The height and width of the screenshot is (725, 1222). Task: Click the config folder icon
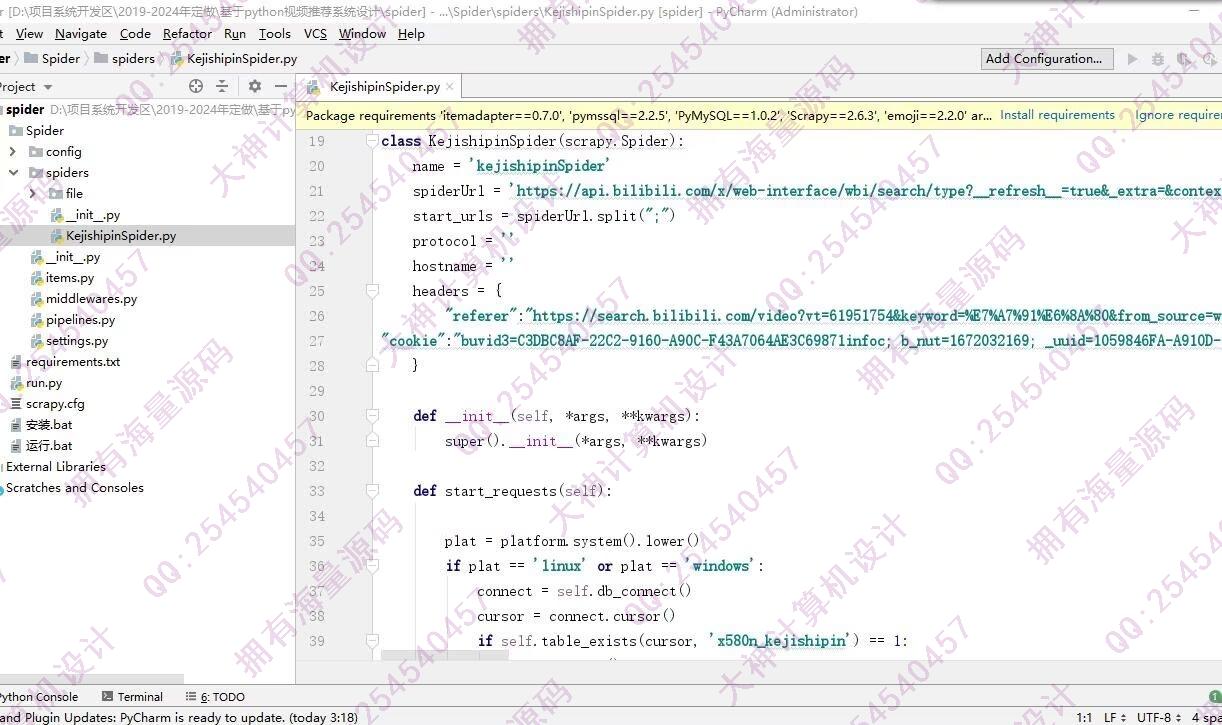[x=36, y=152]
